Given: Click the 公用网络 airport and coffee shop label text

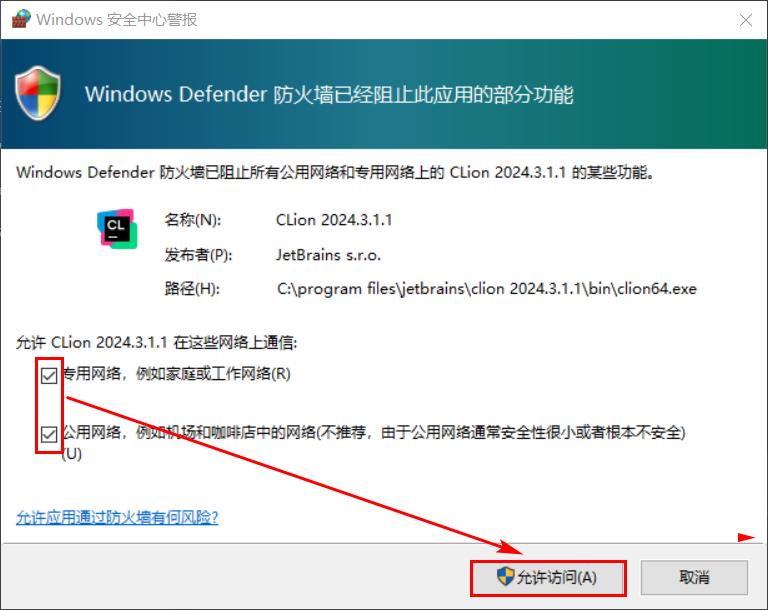Looking at the screenshot, I should pos(374,442).
